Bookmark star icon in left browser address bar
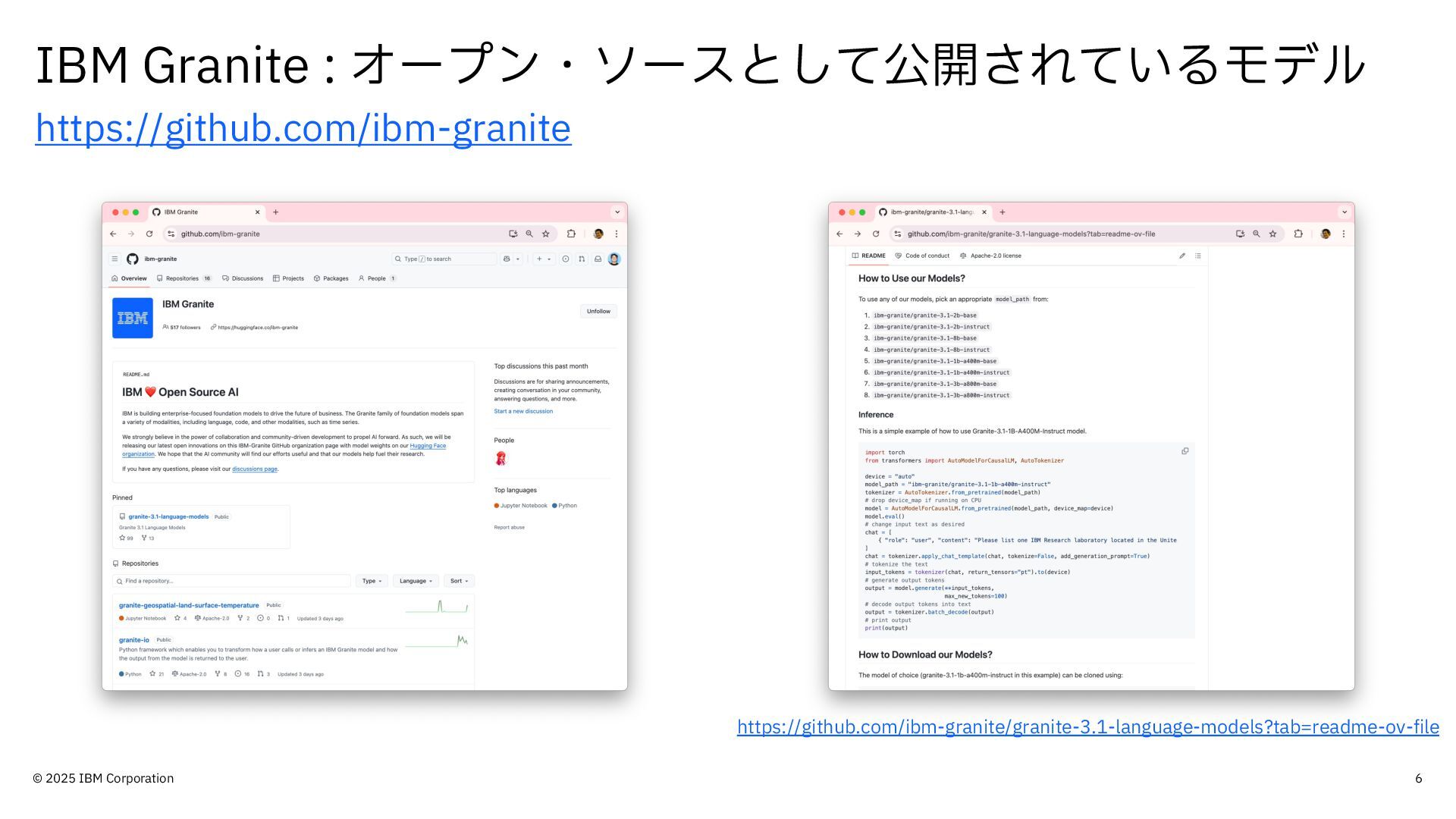The height and width of the screenshot is (819, 1456). [x=545, y=234]
